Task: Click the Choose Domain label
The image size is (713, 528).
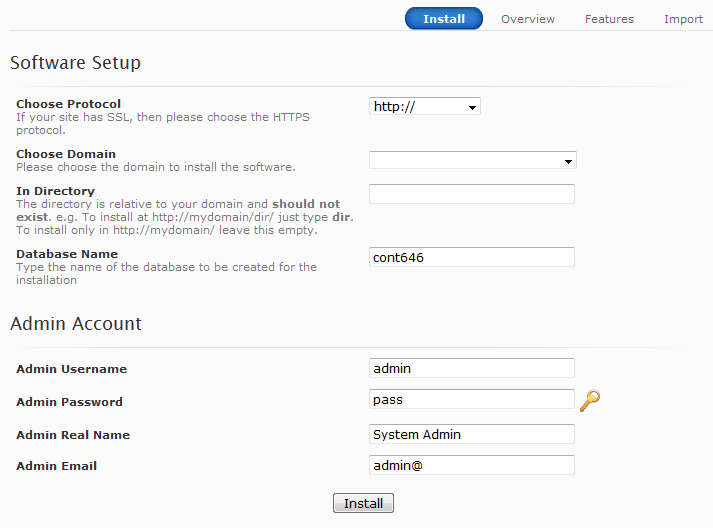Action: 66,154
